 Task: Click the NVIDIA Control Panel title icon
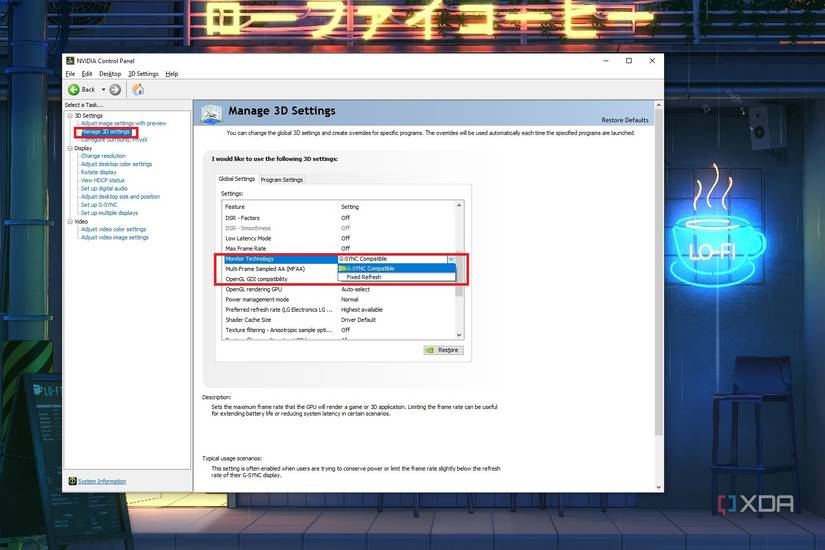tap(70, 61)
